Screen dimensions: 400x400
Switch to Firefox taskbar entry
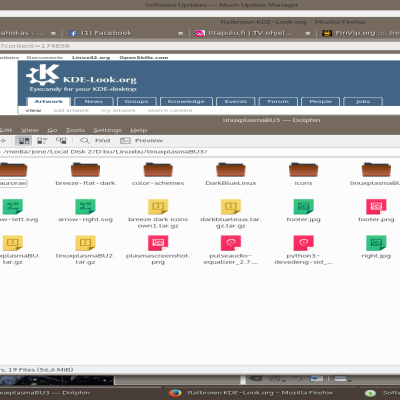coord(260,393)
